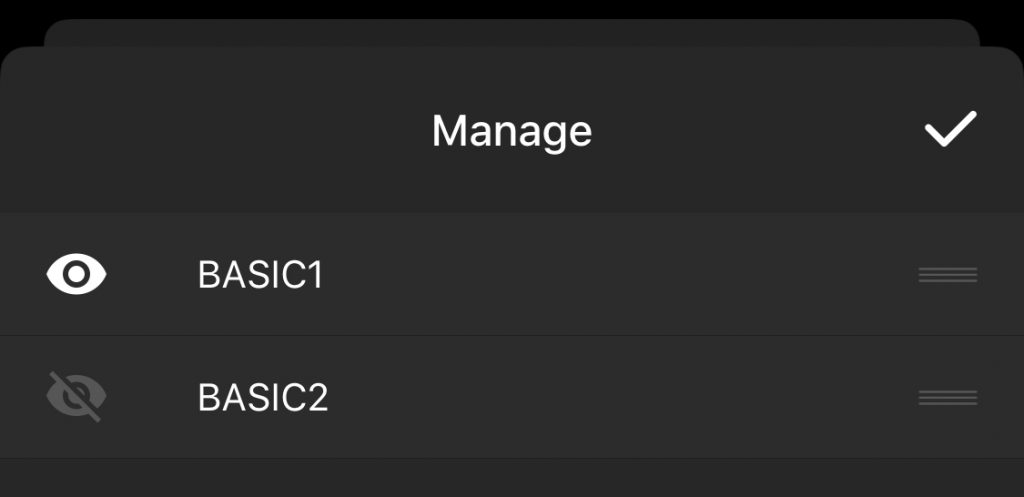Click the greyed slashed eye icon
The width and height of the screenshot is (1024, 497).
pyautogui.click(x=76, y=397)
